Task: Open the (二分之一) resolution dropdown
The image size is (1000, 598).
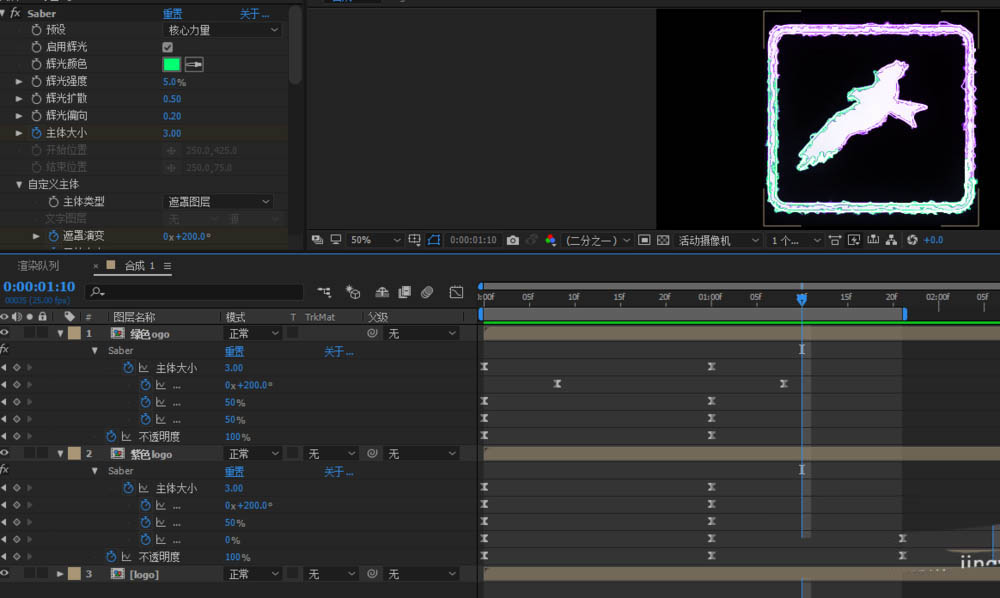Action: [598, 240]
